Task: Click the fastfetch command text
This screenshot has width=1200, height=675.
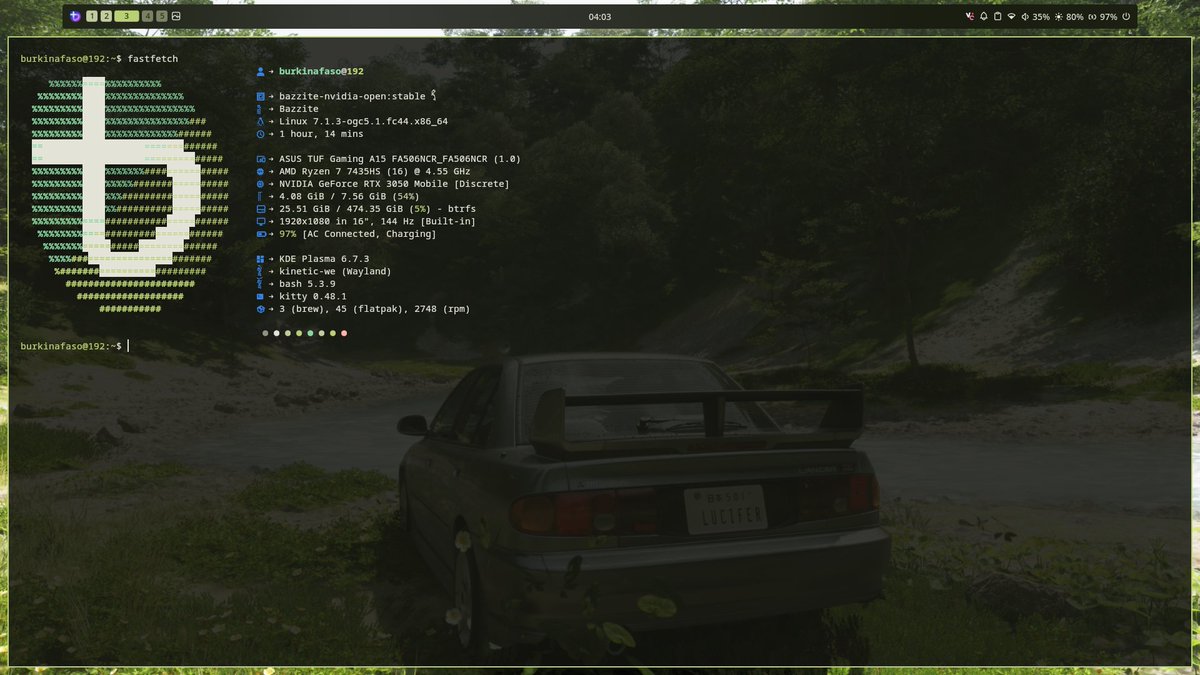Action: [153, 59]
